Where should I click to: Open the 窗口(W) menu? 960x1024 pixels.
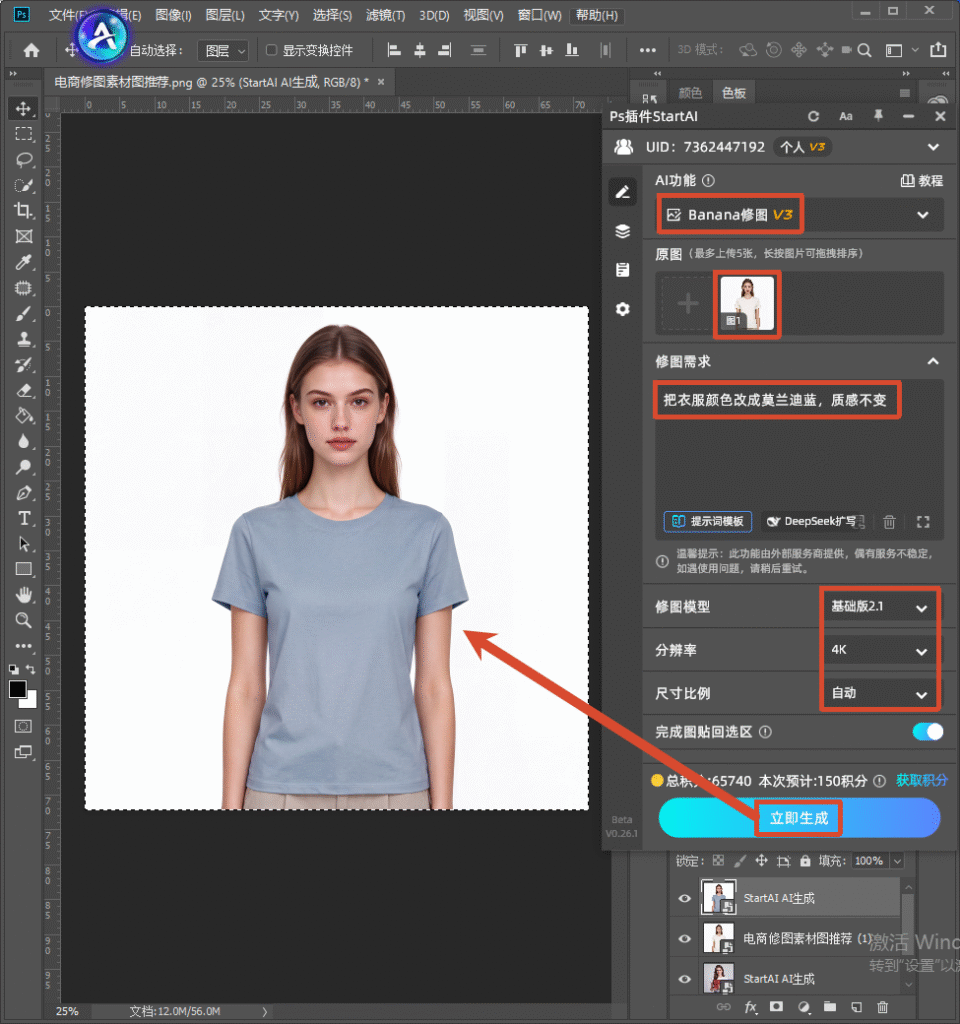(x=539, y=15)
